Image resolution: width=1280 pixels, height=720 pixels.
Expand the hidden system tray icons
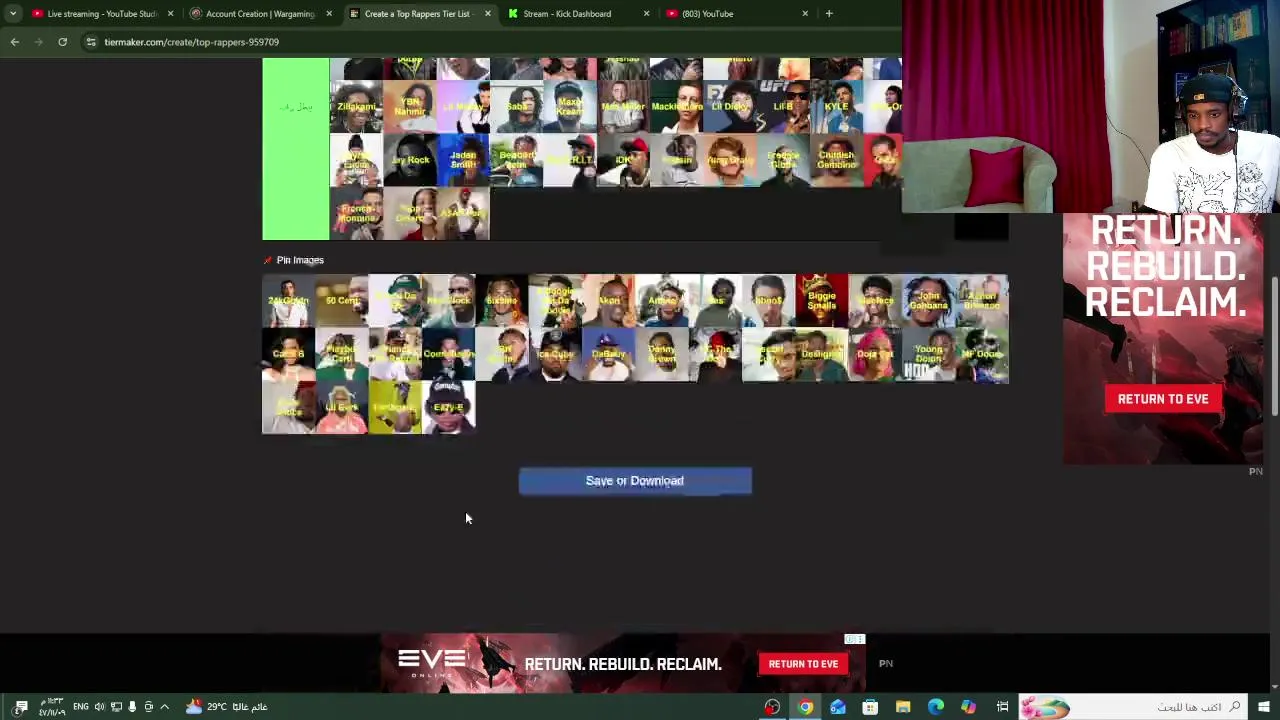click(x=164, y=707)
